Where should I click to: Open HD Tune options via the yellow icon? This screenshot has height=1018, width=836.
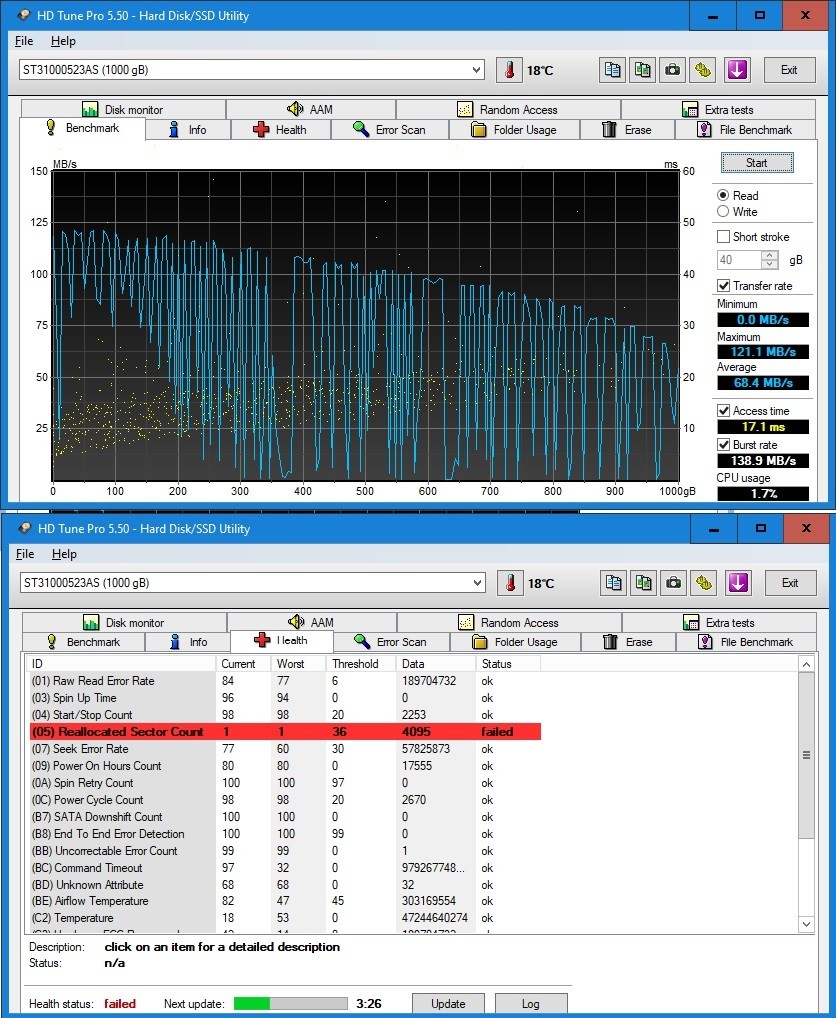click(702, 70)
